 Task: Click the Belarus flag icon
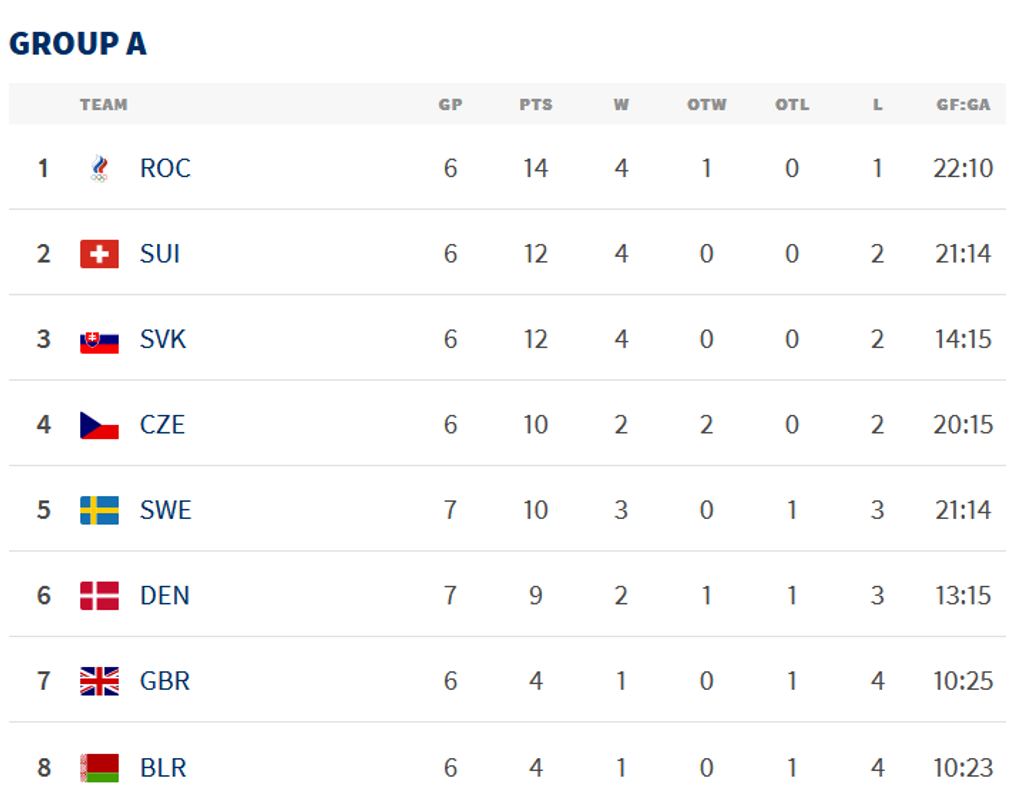click(x=99, y=768)
